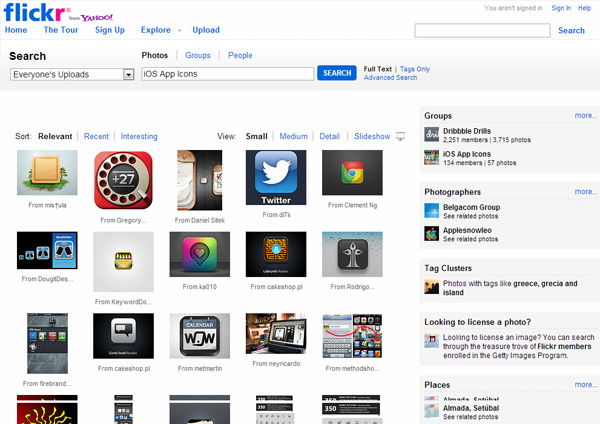Switch to Medium view
This screenshot has width=600, height=424.
[x=293, y=136]
